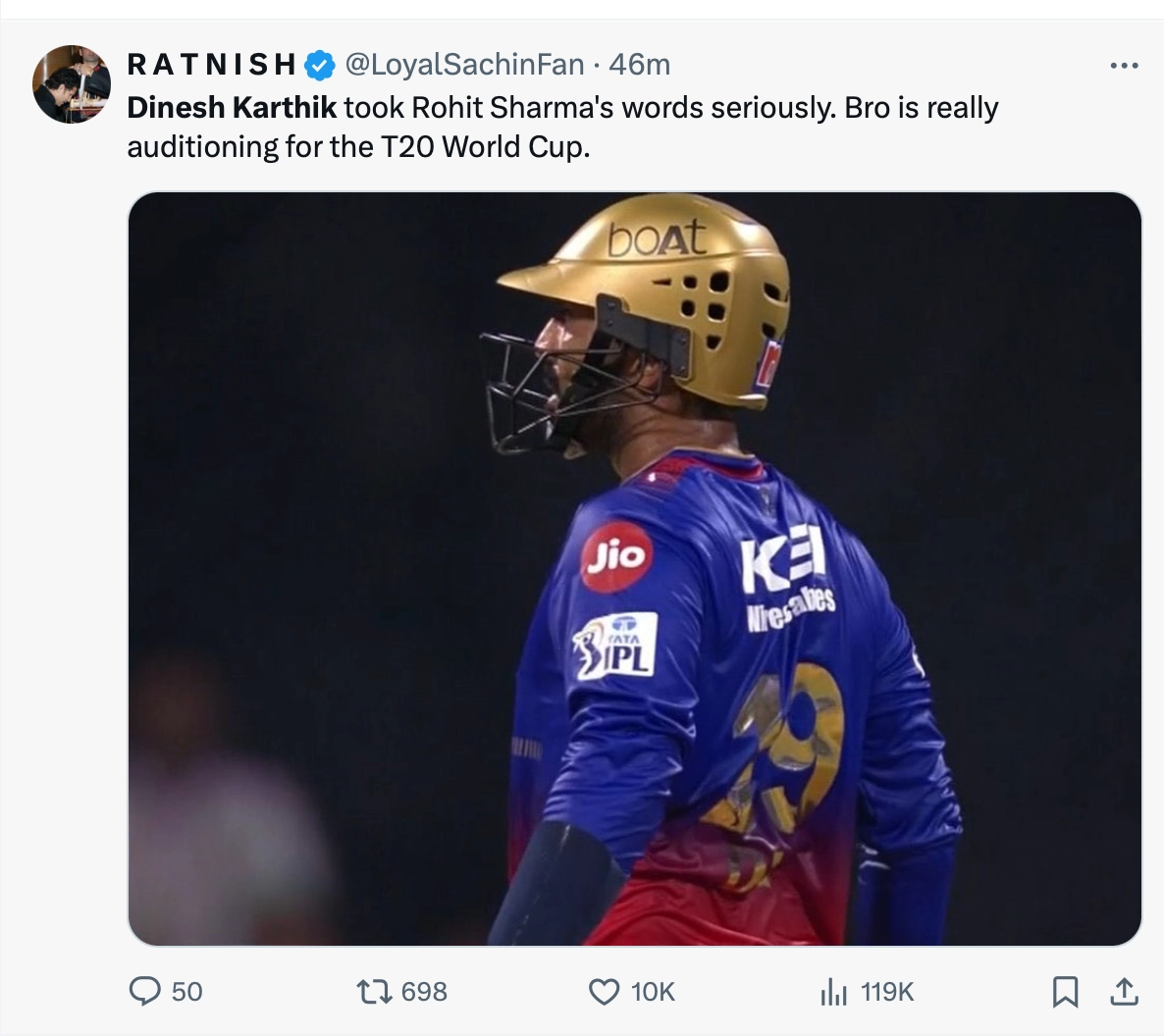Click the Jio logo on the jersey photo
The image size is (1164, 1036).
[616, 556]
